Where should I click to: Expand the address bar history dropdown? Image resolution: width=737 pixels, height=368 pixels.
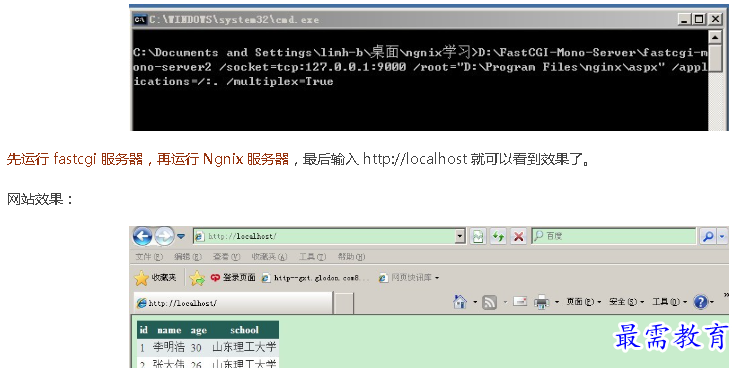click(460, 236)
